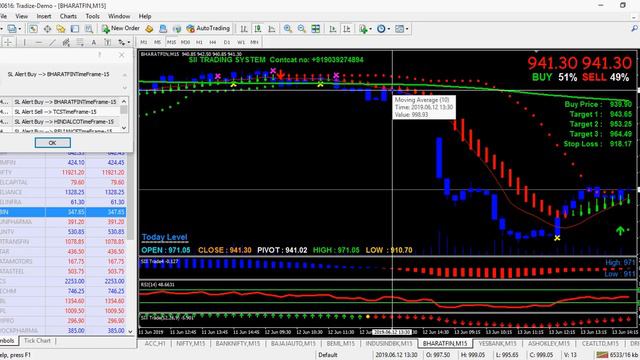Select the Crosshair cursor tool
This screenshot has height=360, width=640.
point(8,42)
